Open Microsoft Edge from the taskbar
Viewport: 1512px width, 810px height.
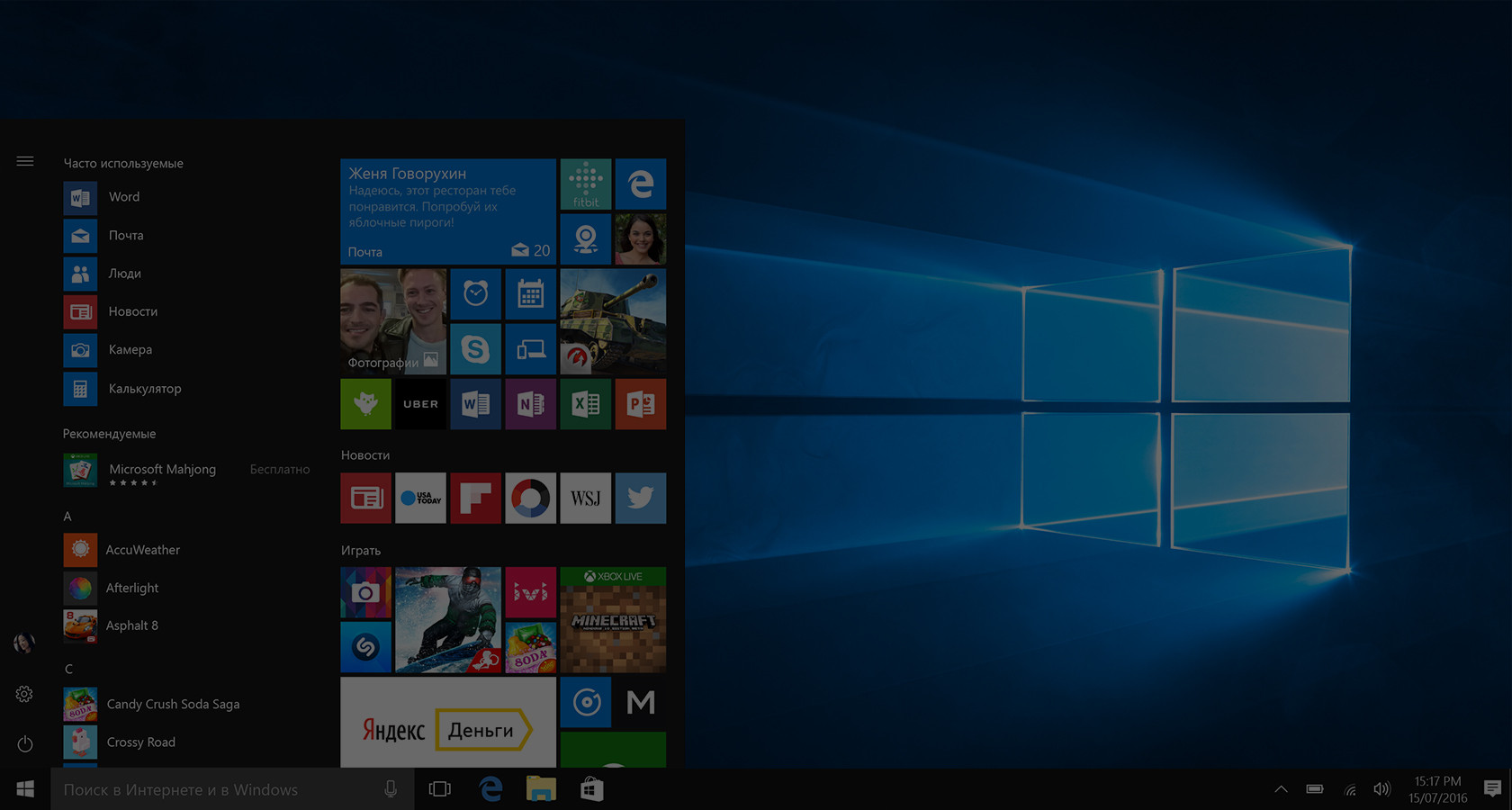click(x=490, y=788)
